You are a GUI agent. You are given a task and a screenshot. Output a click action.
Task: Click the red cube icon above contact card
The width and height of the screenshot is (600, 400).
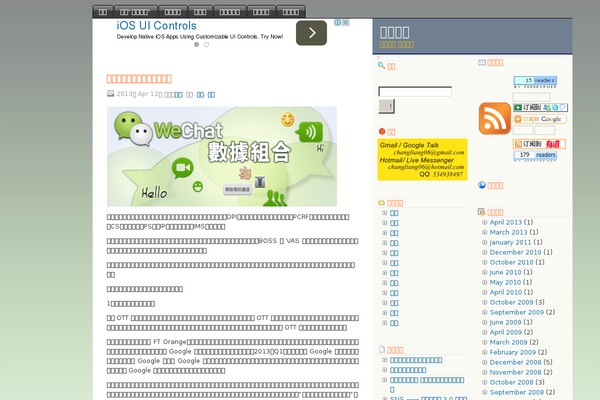click(x=382, y=131)
